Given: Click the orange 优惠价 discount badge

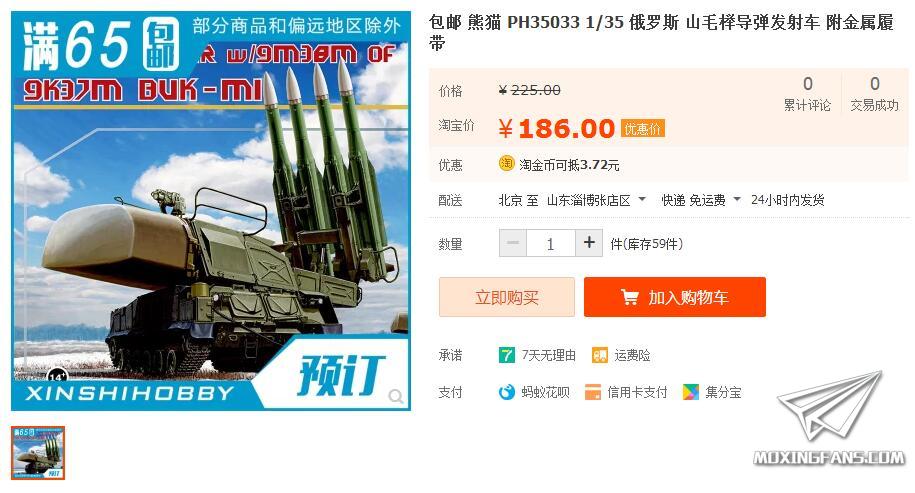Looking at the screenshot, I should pyautogui.click(x=642, y=128).
